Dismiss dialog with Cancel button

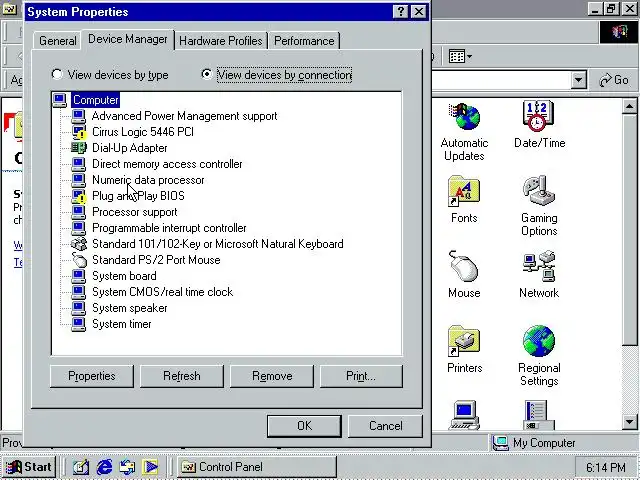(385, 426)
